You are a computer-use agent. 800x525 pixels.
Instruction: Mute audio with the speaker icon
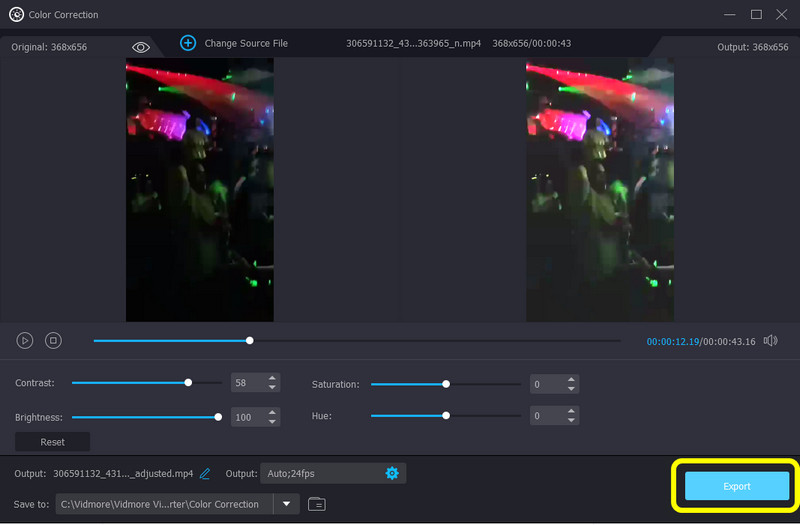pos(770,340)
